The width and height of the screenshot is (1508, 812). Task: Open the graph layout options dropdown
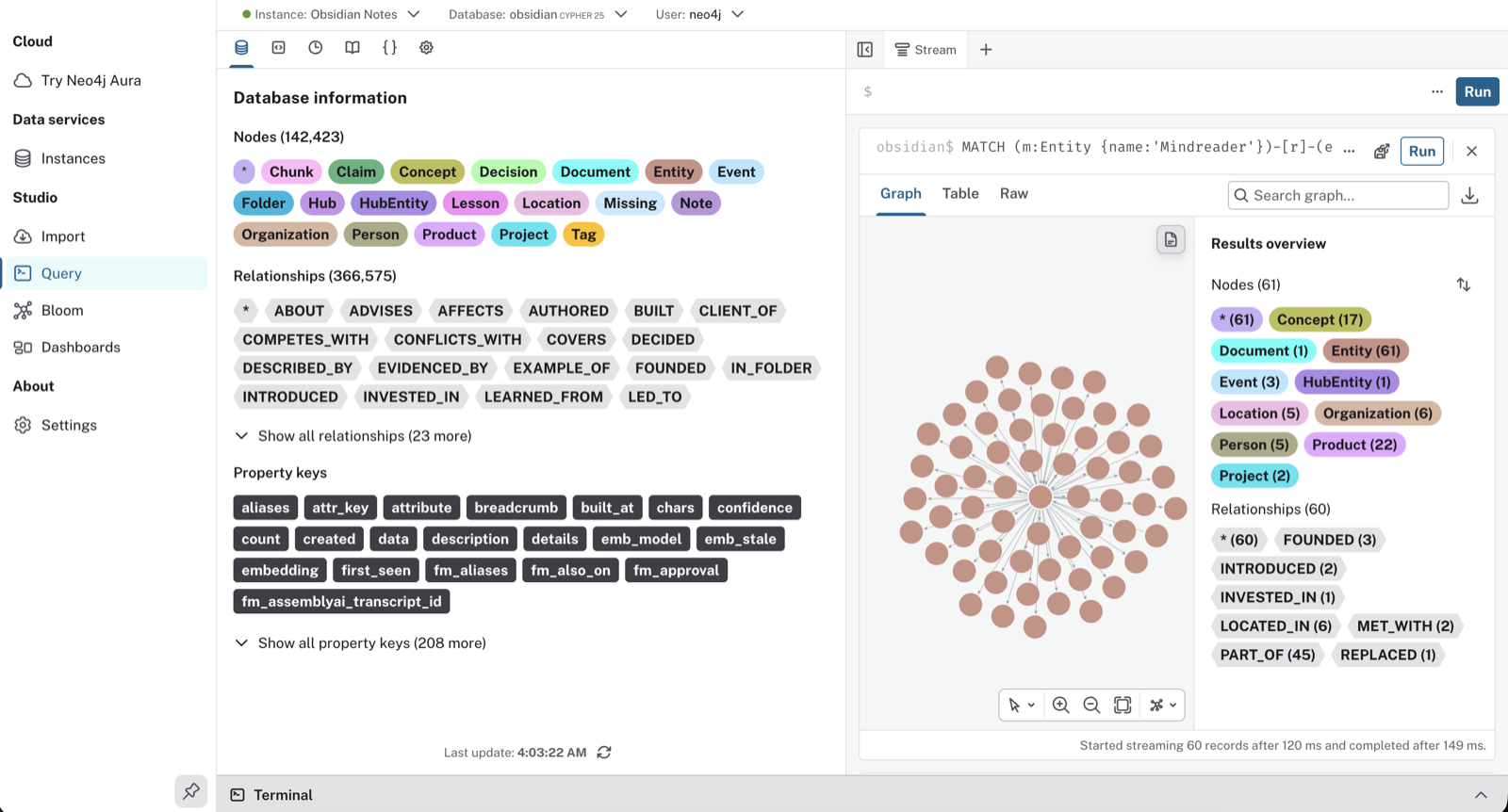point(1163,705)
